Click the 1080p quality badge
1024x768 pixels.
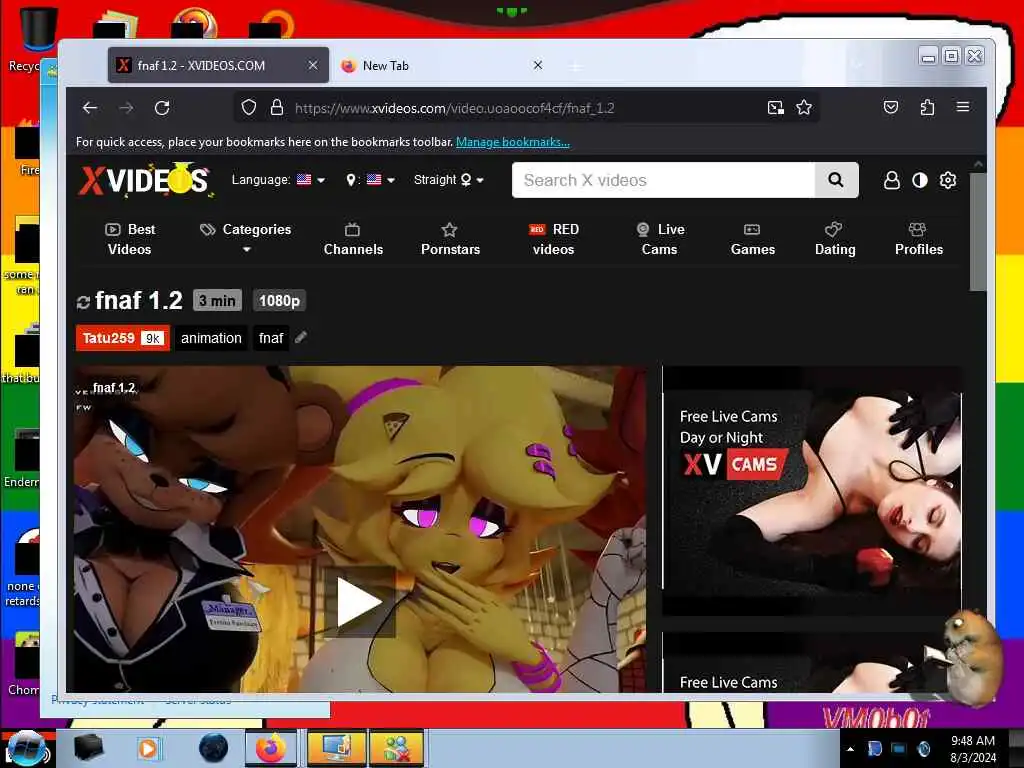[280, 300]
